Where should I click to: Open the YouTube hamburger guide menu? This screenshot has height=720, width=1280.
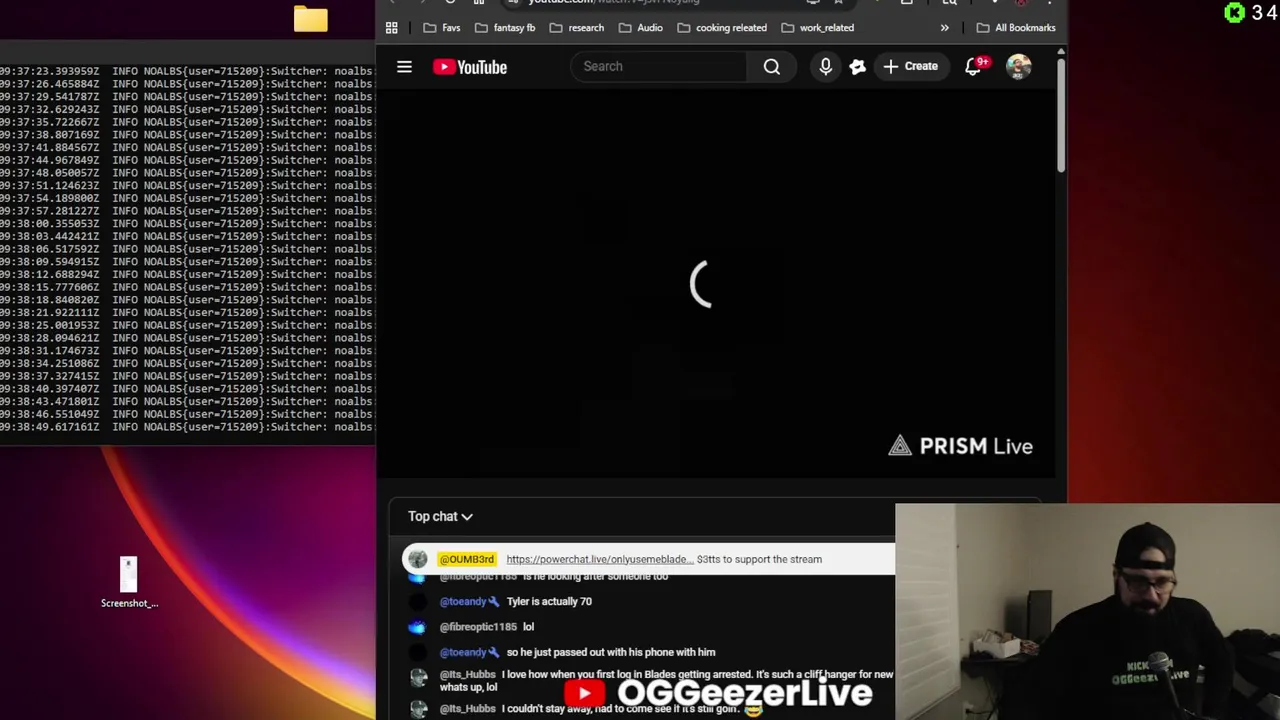coord(404,67)
